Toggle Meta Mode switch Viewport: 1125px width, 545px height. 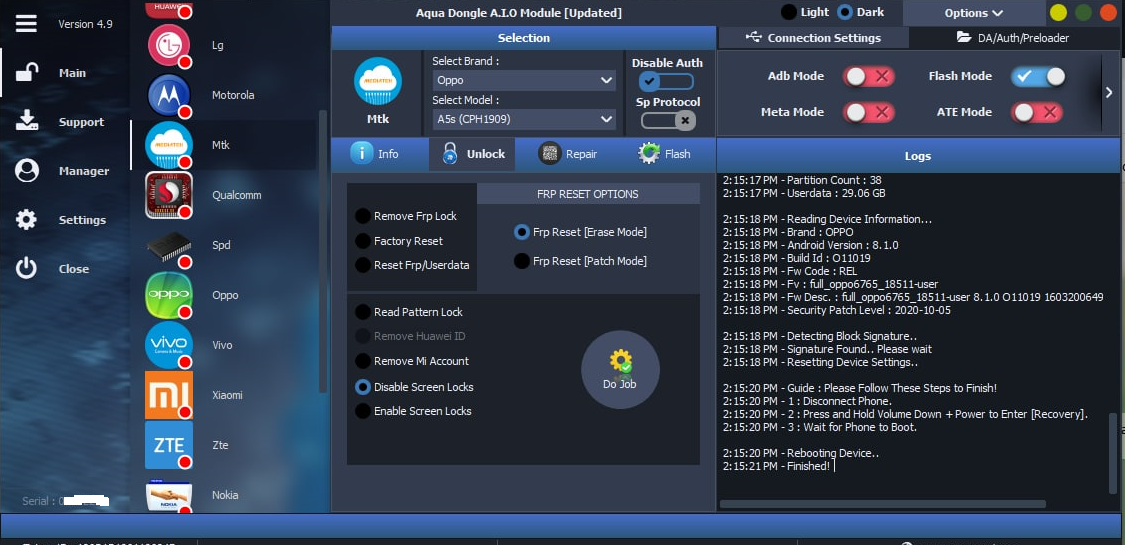tap(869, 112)
